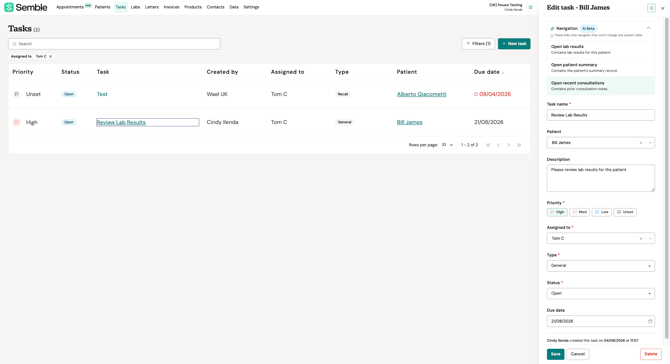The width and height of the screenshot is (670, 364).
Task: Set priority to Low
Action: 602,212
